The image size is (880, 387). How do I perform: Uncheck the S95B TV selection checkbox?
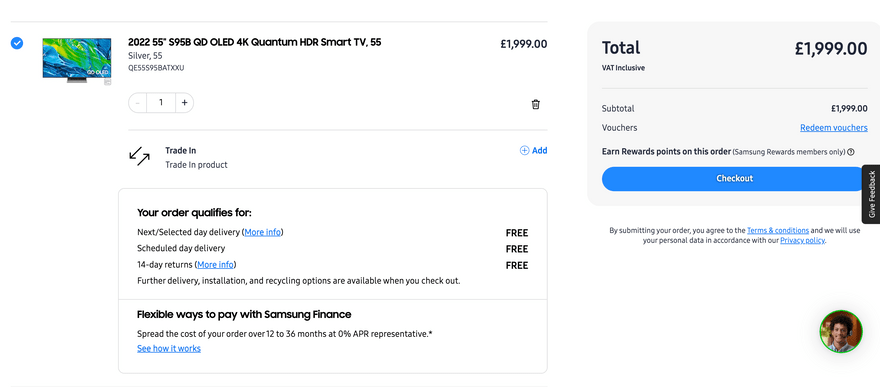point(17,43)
